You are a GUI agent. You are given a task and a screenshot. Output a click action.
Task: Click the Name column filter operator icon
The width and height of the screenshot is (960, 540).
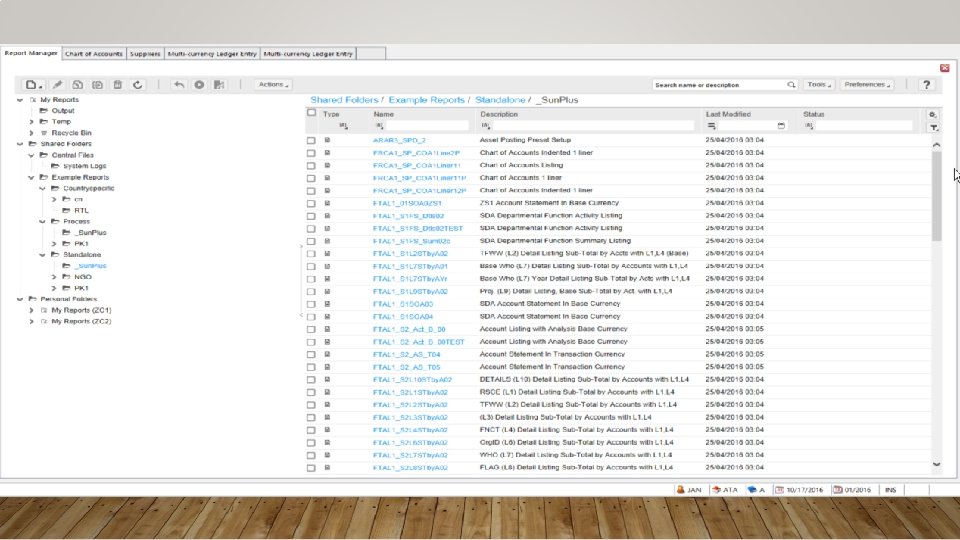tap(379, 126)
